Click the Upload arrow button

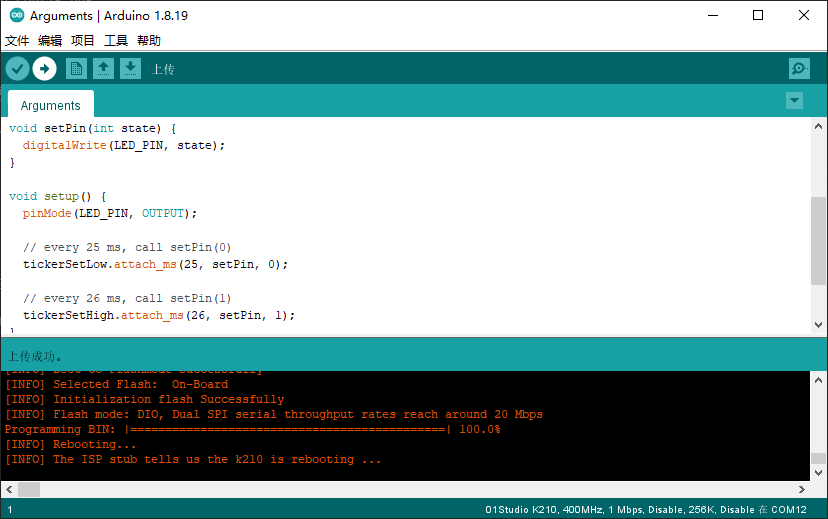tap(44, 69)
